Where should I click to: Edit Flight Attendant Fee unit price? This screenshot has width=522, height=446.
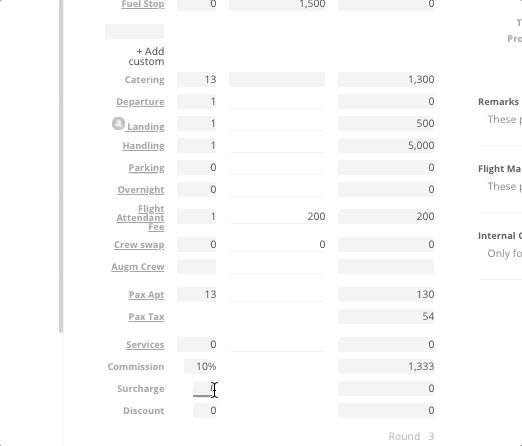click(277, 217)
